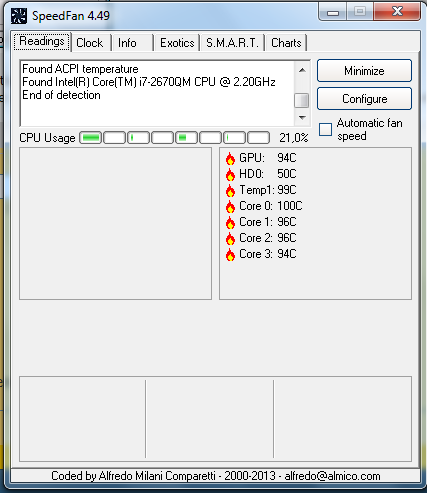Click the log scroll up arrow
The width and height of the screenshot is (427, 493).
[x=302, y=70]
